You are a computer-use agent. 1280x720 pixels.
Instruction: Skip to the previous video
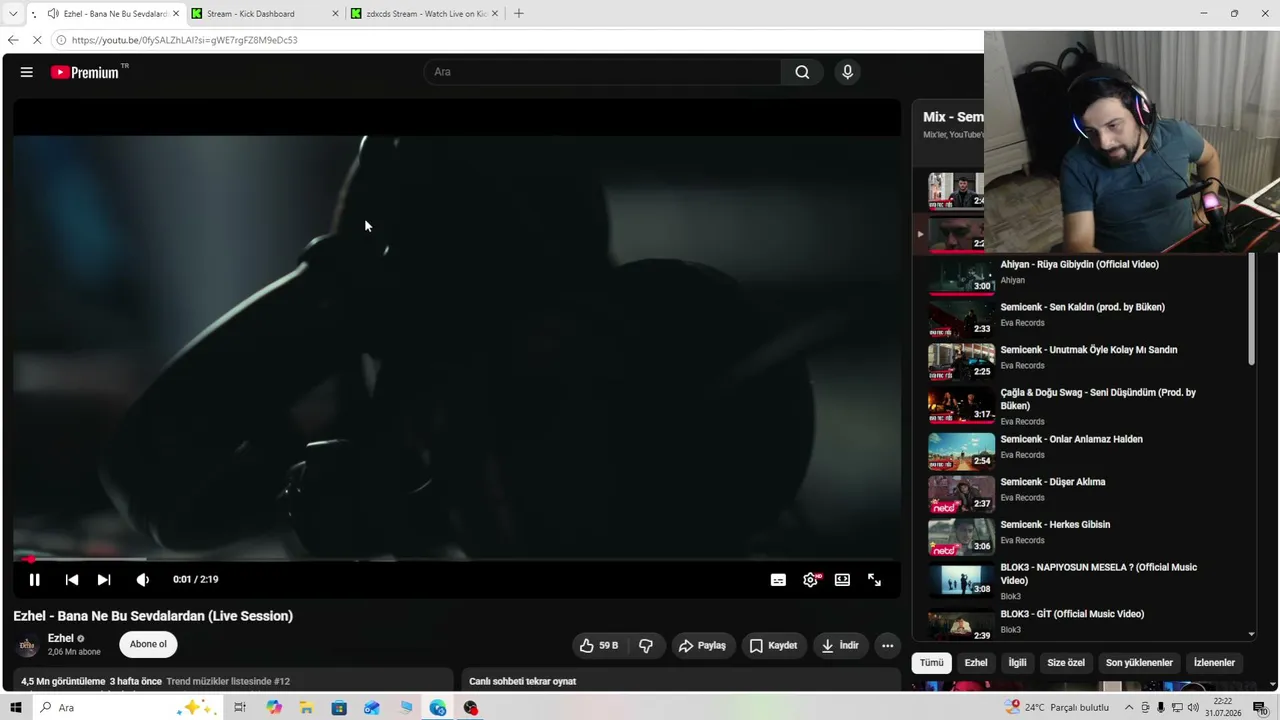point(72,580)
